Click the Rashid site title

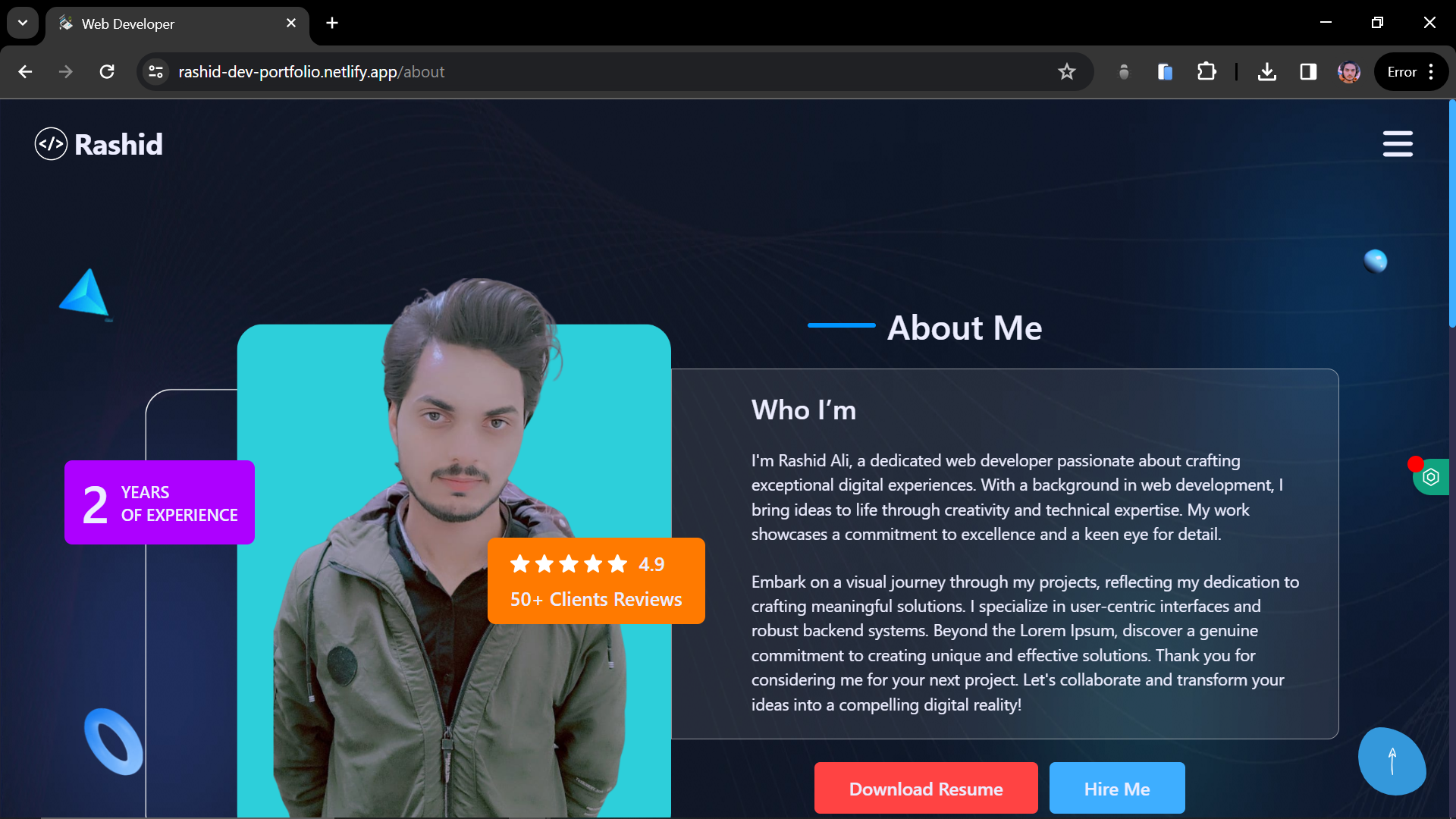(x=118, y=144)
